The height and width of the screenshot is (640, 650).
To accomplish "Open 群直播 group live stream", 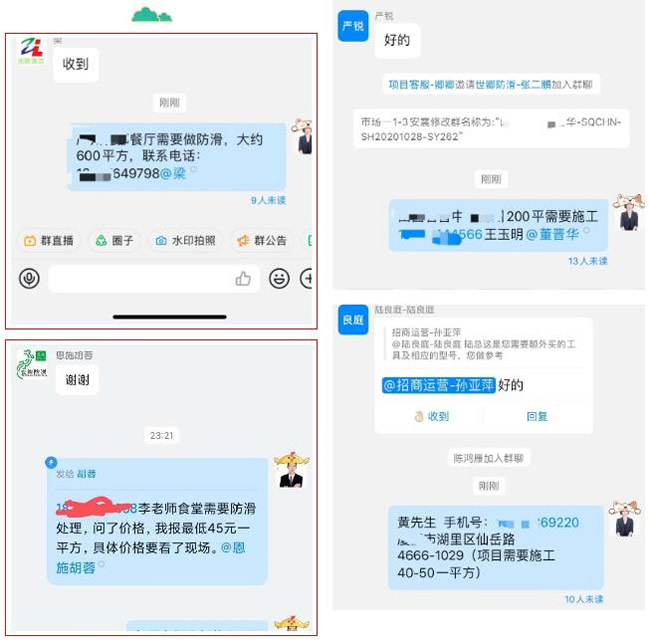I will coord(49,240).
